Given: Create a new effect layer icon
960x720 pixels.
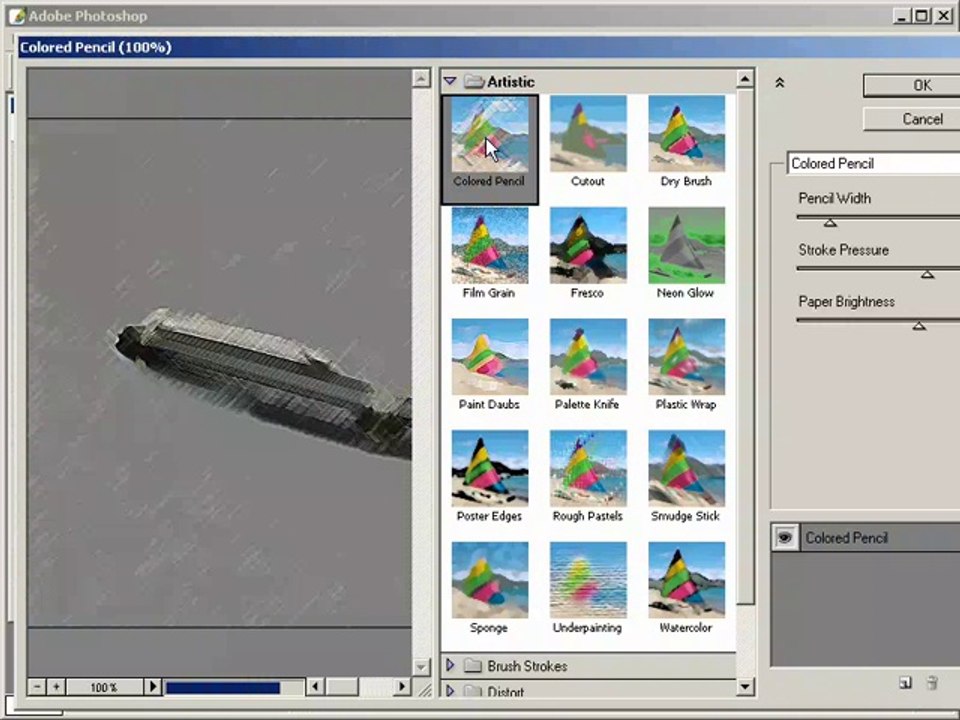Looking at the screenshot, I should (906, 683).
